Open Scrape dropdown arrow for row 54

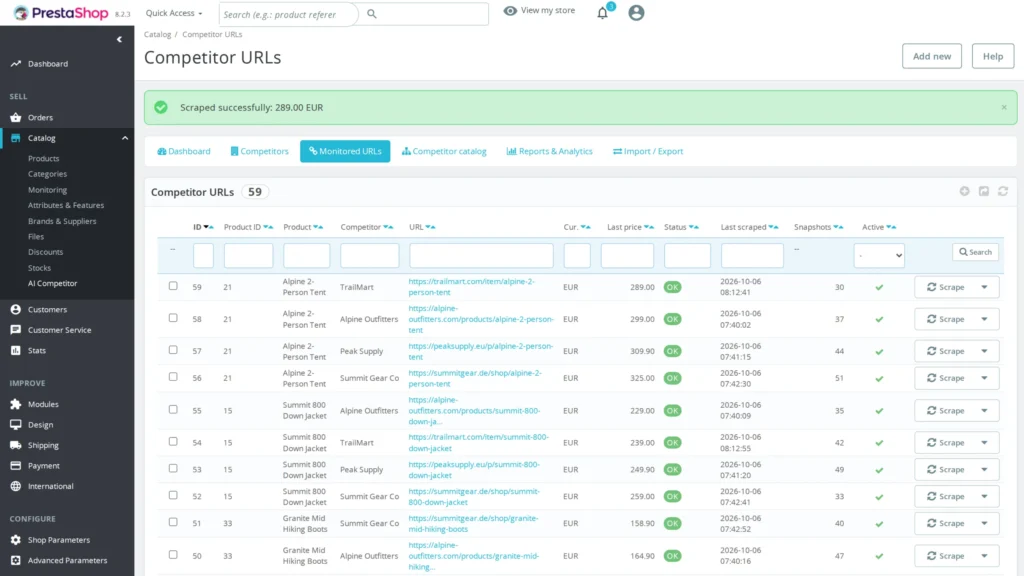point(984,443)
